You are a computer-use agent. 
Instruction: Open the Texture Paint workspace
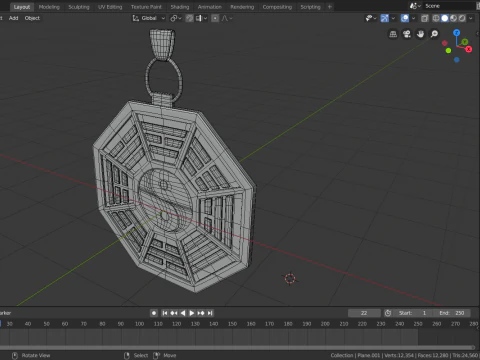pos(146,7)
